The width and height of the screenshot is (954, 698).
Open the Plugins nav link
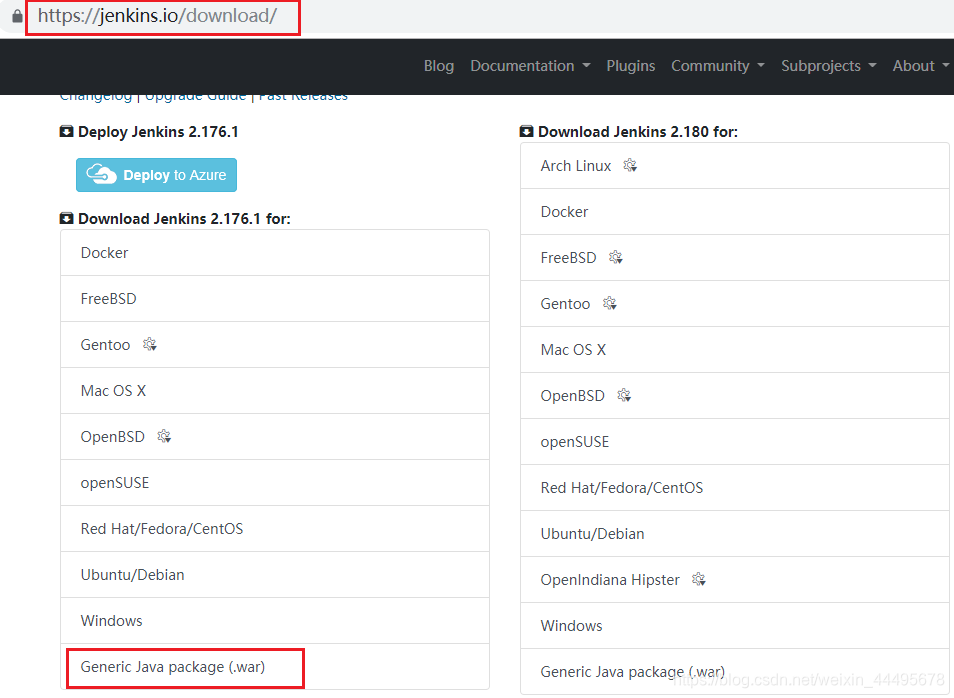tap(630, 66)
